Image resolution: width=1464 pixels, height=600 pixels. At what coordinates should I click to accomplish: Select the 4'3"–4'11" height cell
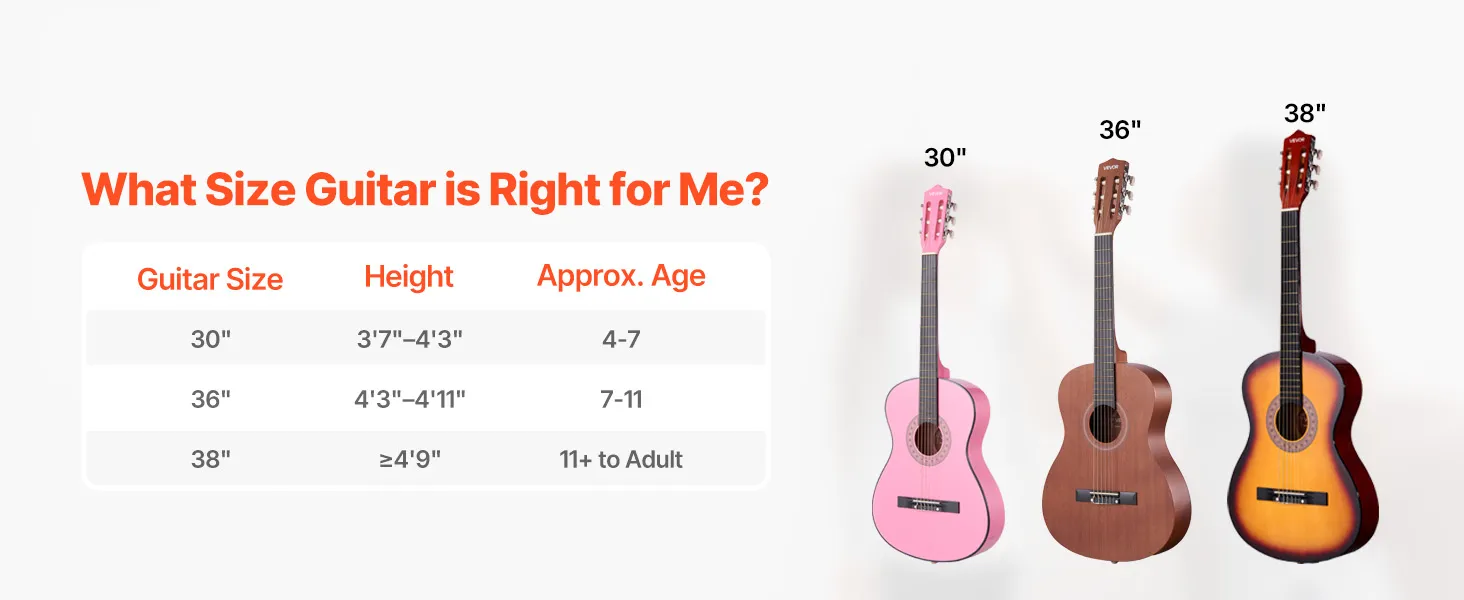point(409,399)
